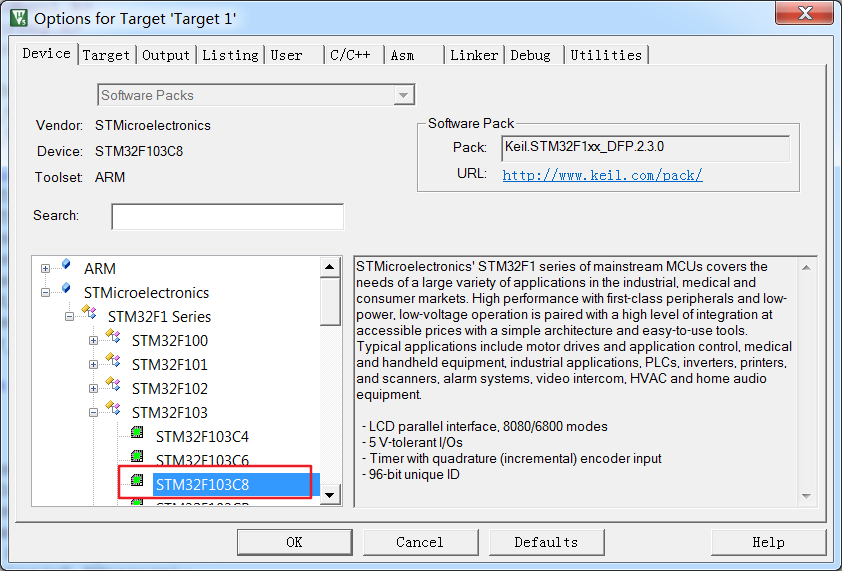Click the STMicroelectronics vendor diamond icon
Image resolution: width=842 pixels, height=571 pixels.
coord(66,288)
